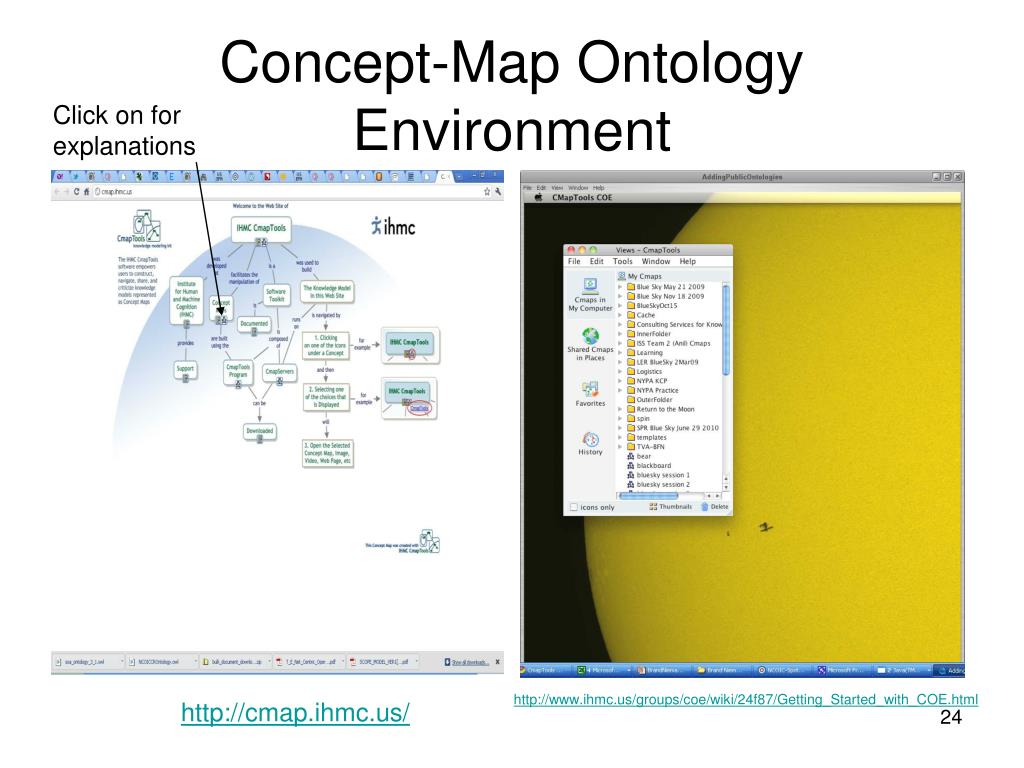
Task: Expand the Learning folder
Action: 620,353
